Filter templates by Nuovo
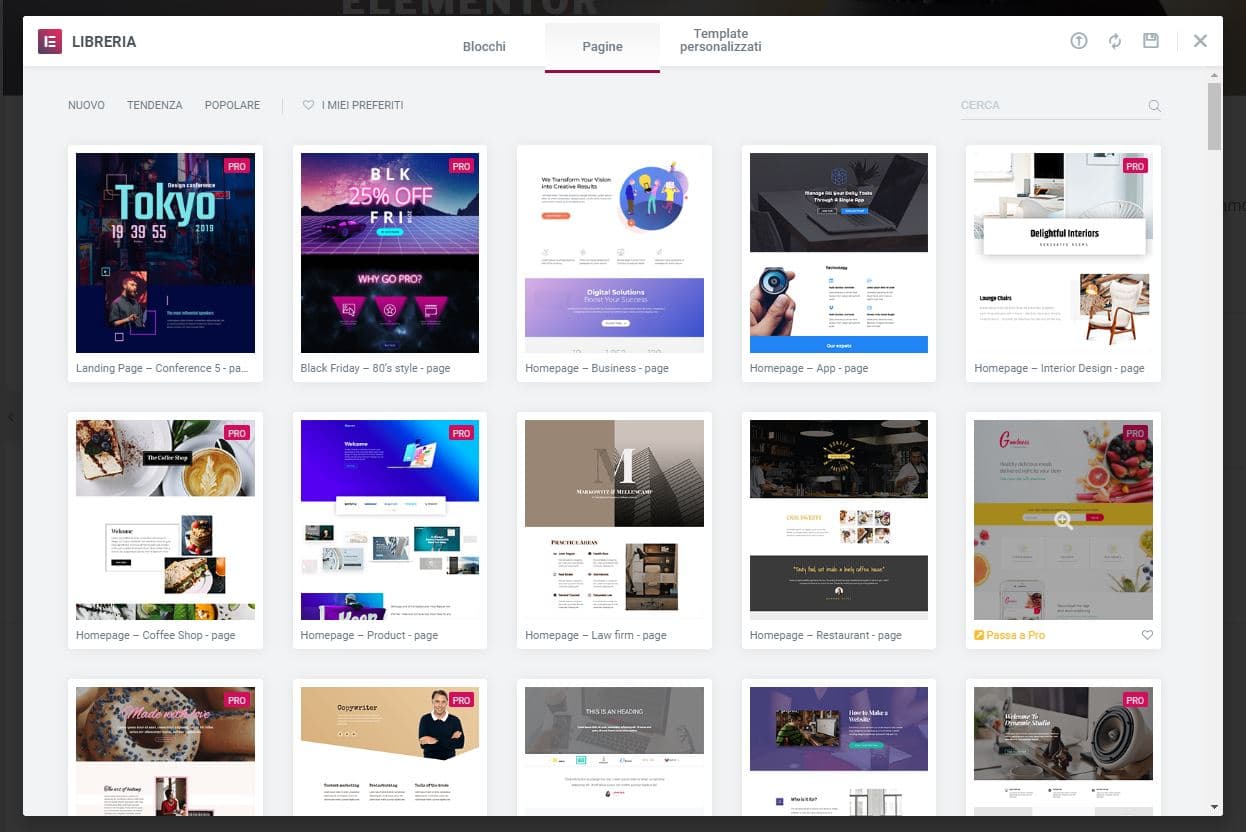 point(86,105)
